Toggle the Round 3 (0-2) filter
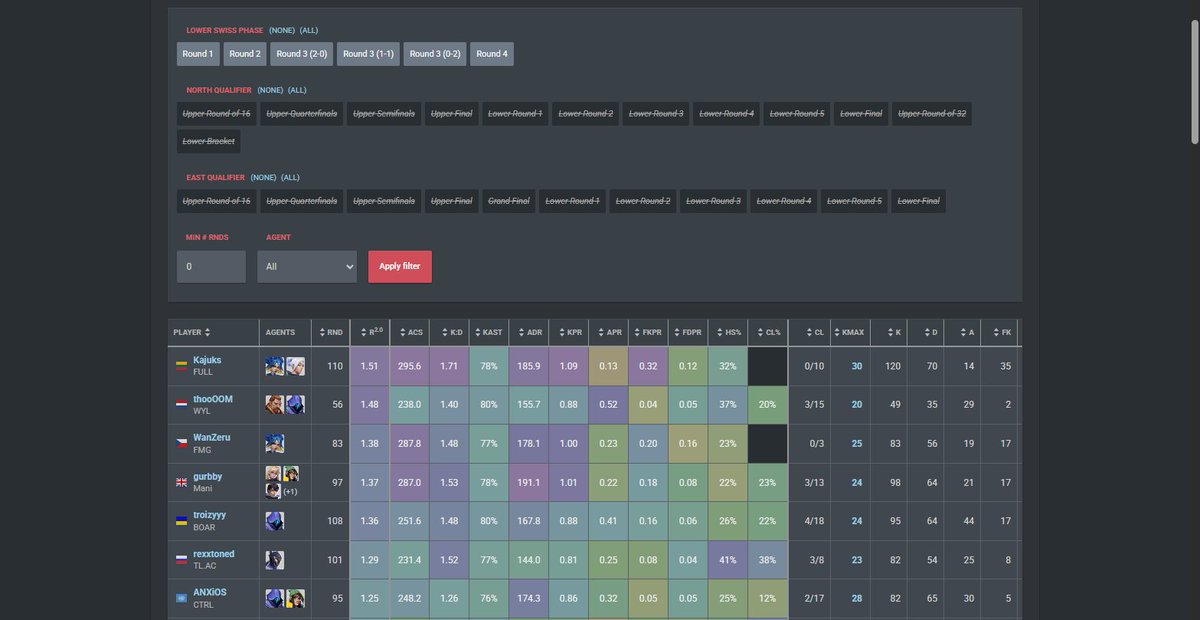This screenshot has width=1200, height=620. (x=435, y=54)
